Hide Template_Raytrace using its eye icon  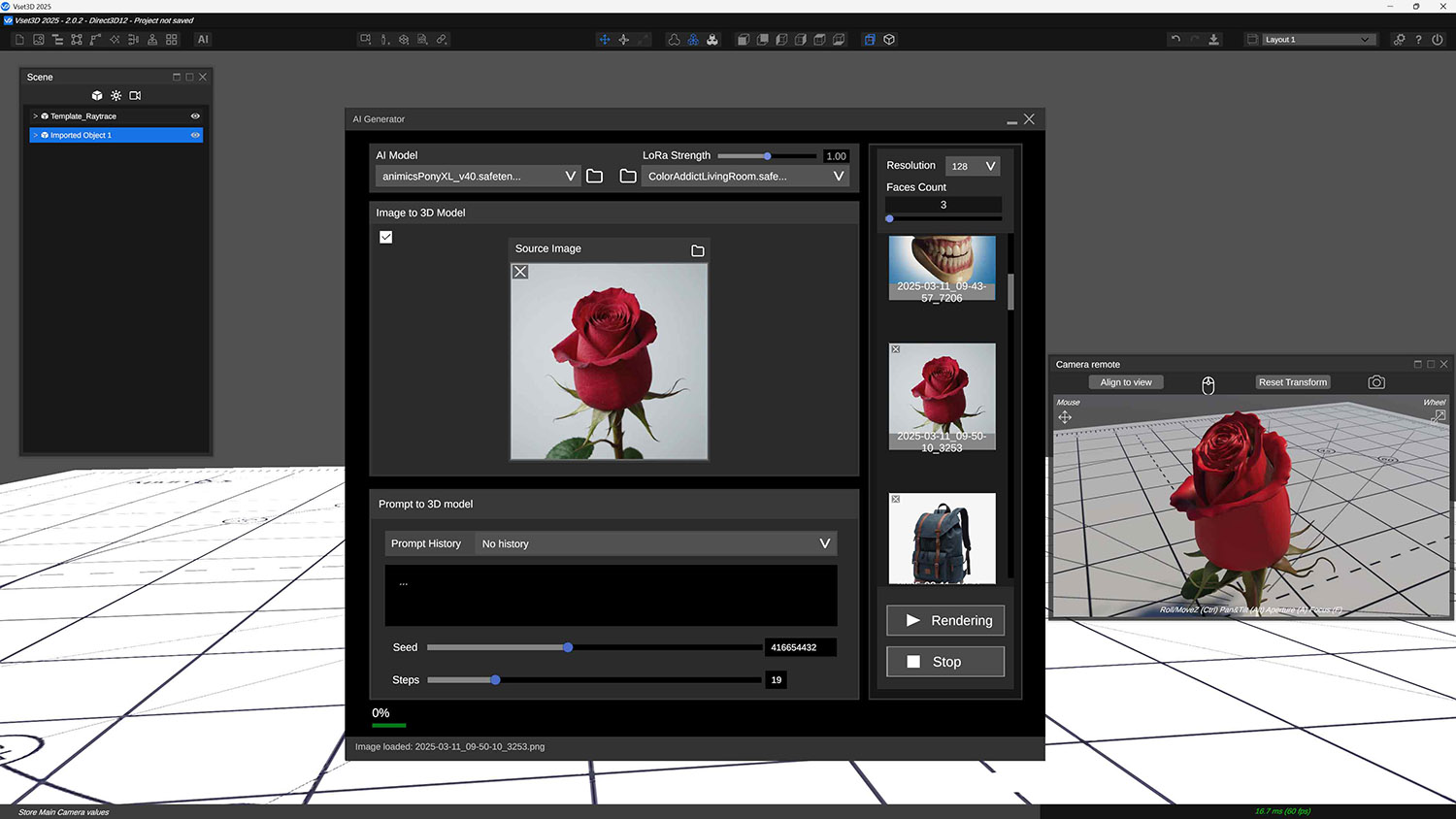pyautogui.click(x=195, y=116)
